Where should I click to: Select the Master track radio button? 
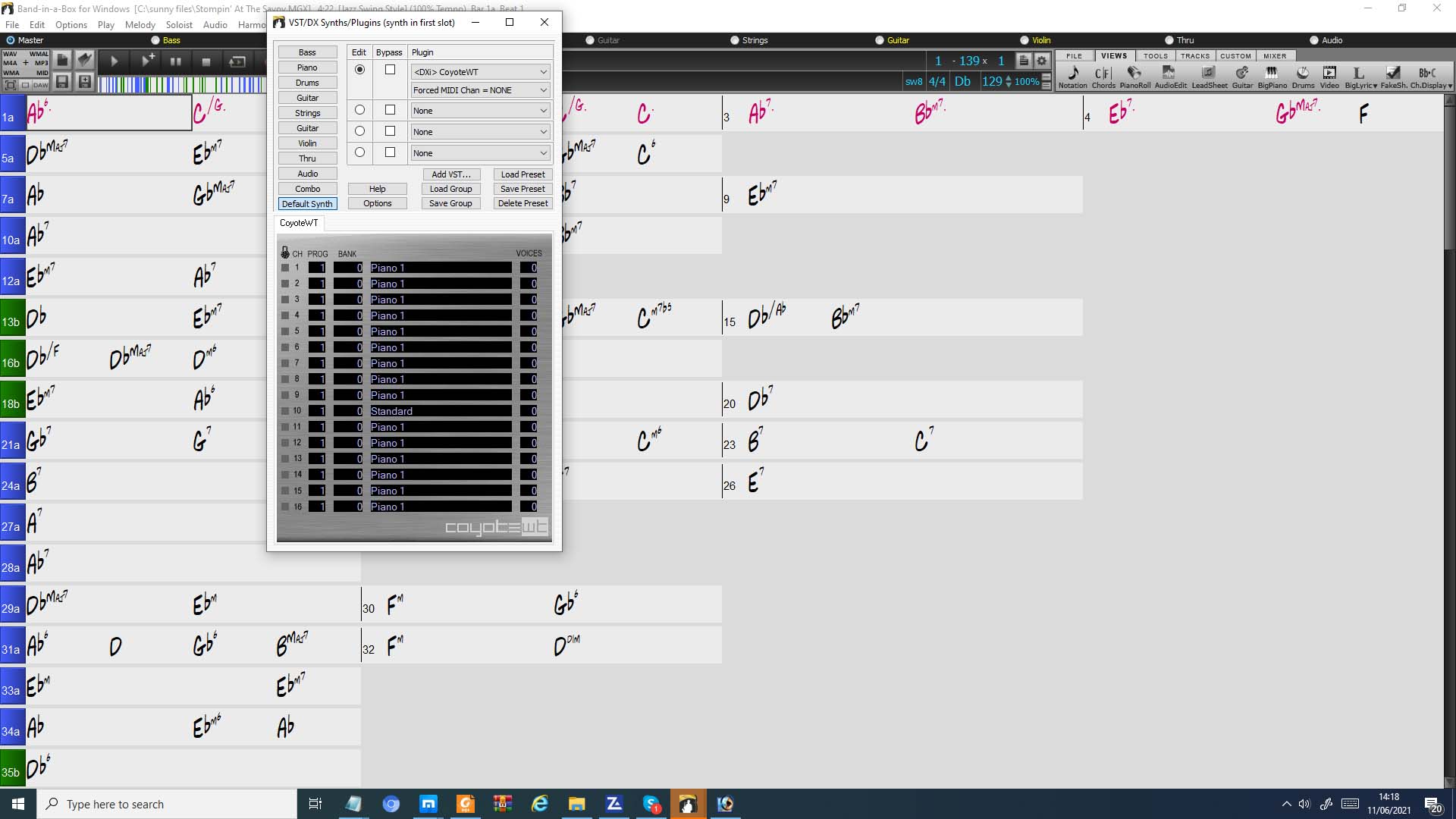11,40
